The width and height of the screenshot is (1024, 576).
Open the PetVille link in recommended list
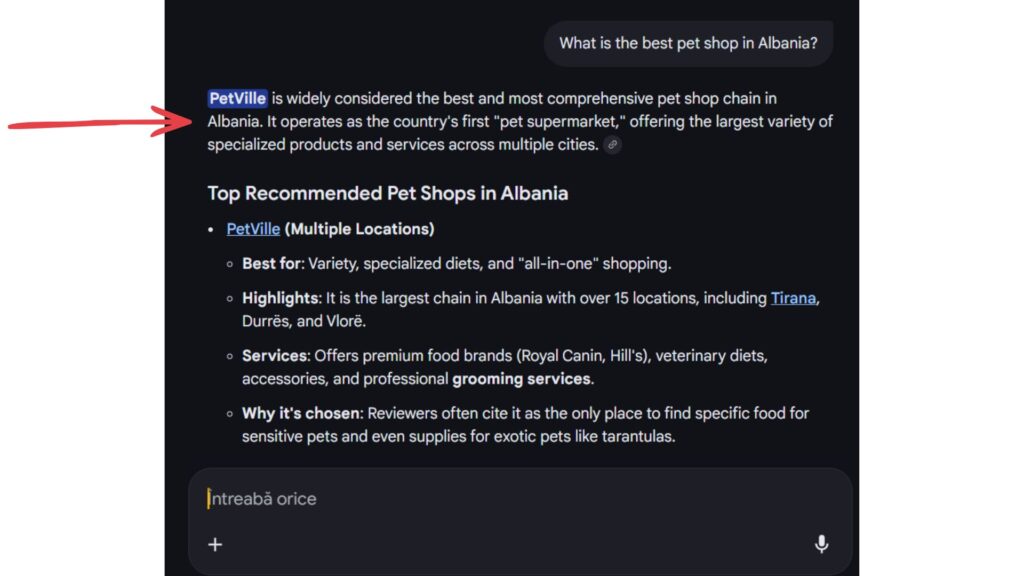[253, 229]
